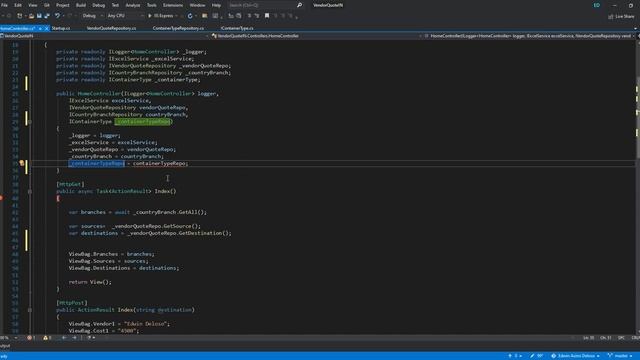Open the Help menu
Screen dimensions: 640x360
[x=216, y=5]
